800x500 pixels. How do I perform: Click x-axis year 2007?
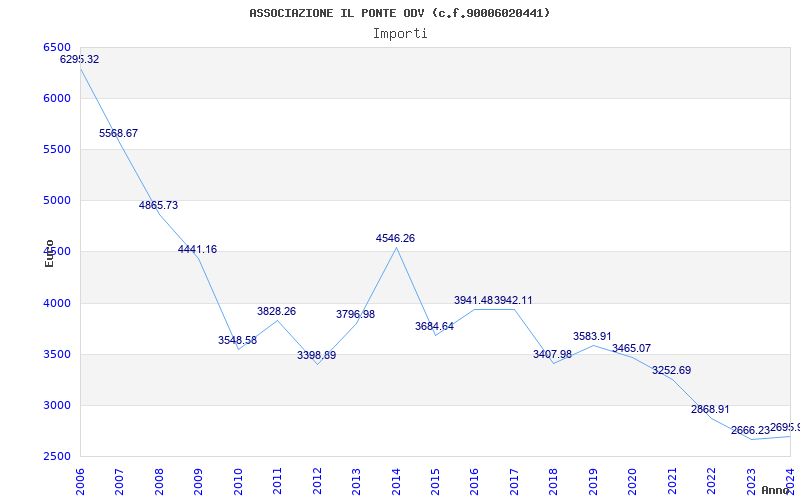click(x=119, y=481)
